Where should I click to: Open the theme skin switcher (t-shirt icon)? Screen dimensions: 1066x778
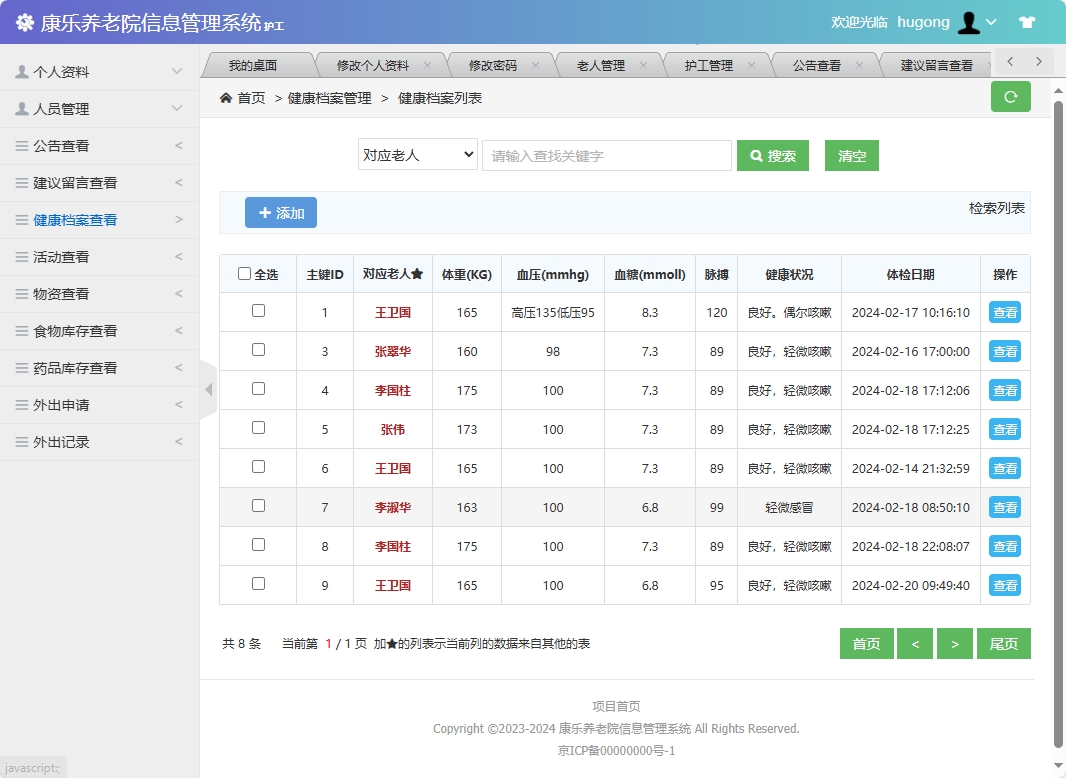[x=1027, y=22]
